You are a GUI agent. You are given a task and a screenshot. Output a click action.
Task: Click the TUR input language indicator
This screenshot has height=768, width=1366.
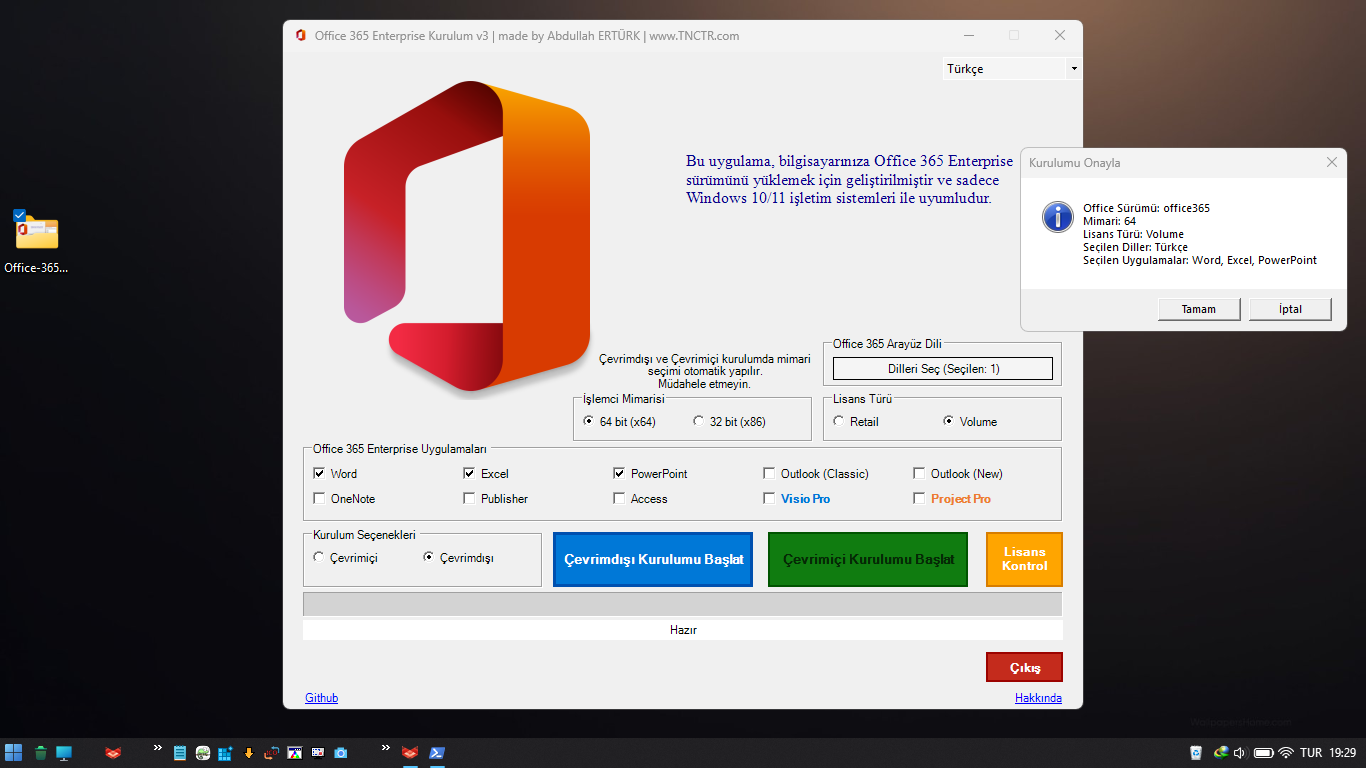pos(1311,753)
